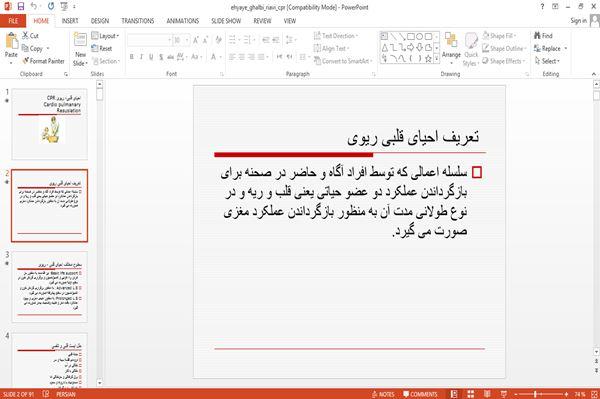This screenshot has width=600, height=399.
Task: Insert a text box from shapes gallery
Action: 384,37
